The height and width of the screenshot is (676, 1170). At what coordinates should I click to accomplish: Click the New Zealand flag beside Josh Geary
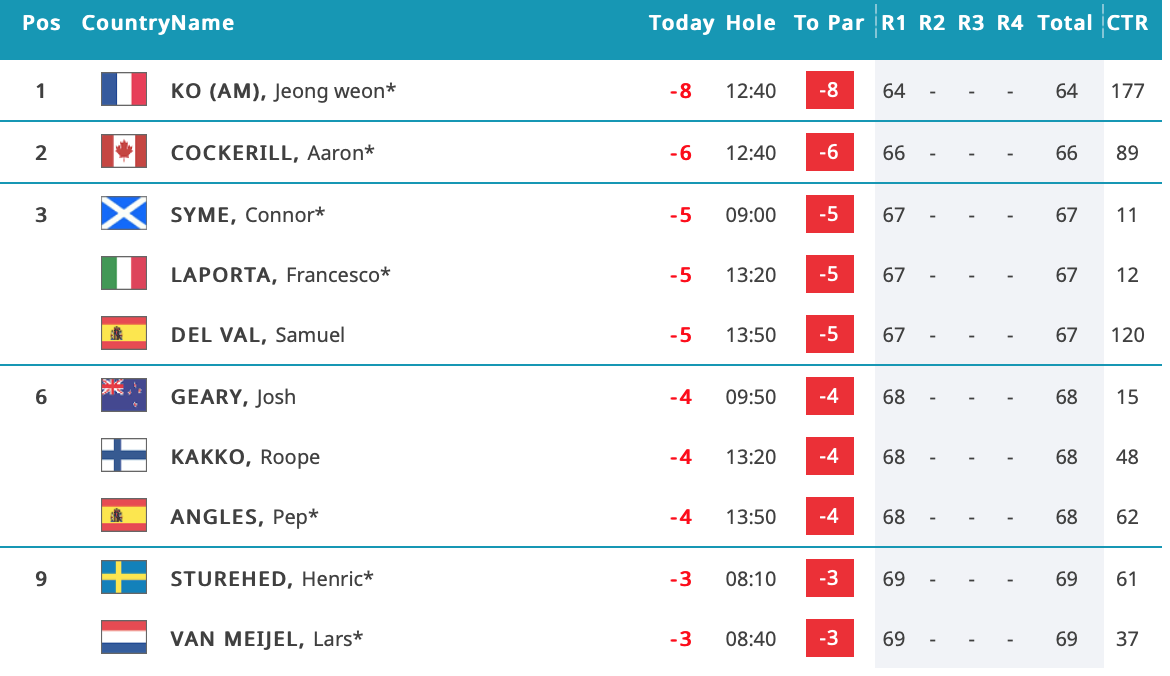[124, 396]
